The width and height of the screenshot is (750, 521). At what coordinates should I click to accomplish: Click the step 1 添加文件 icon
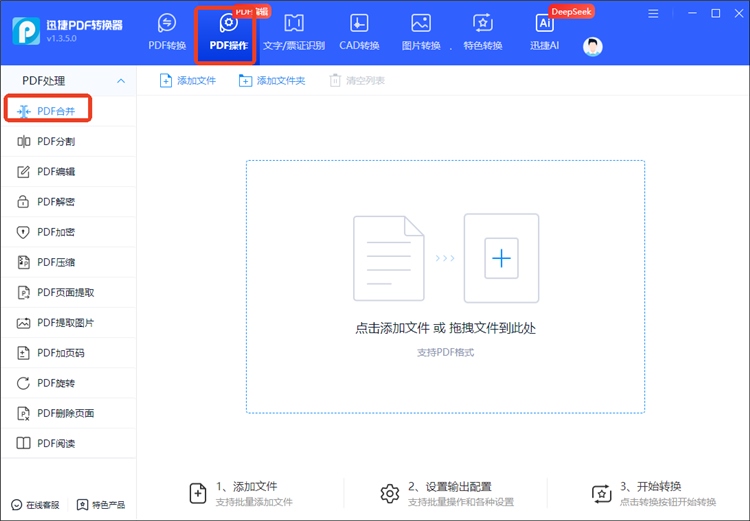tap(198, 493)
